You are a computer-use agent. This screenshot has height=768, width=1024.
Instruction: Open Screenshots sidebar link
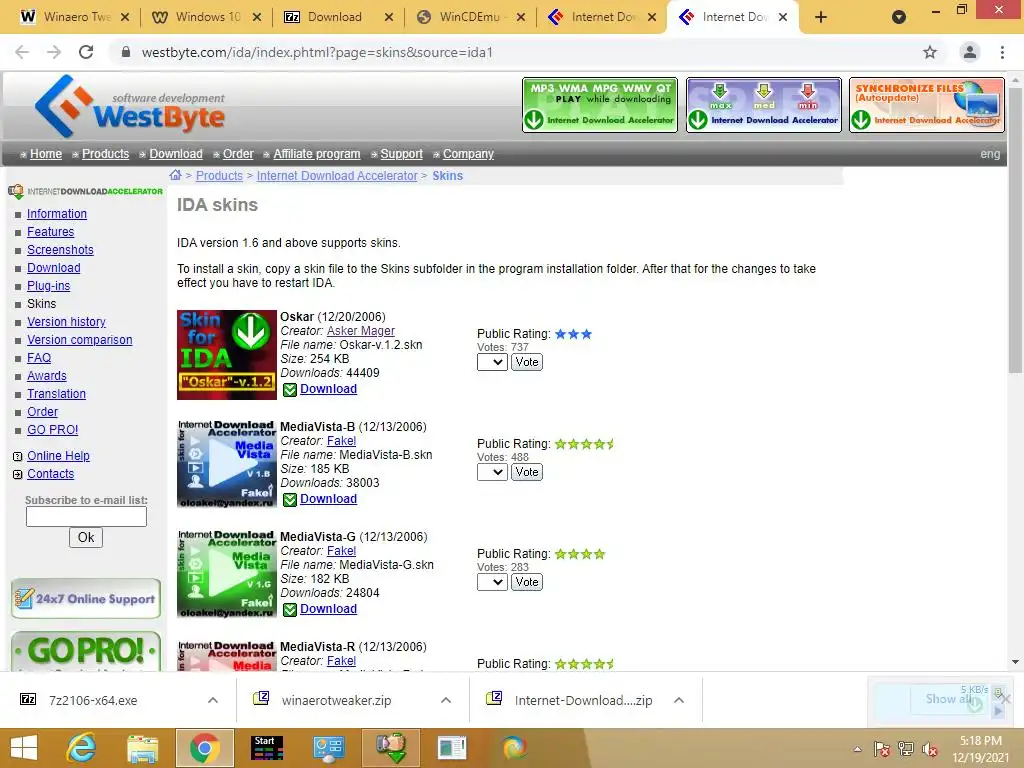pos(60,250)
